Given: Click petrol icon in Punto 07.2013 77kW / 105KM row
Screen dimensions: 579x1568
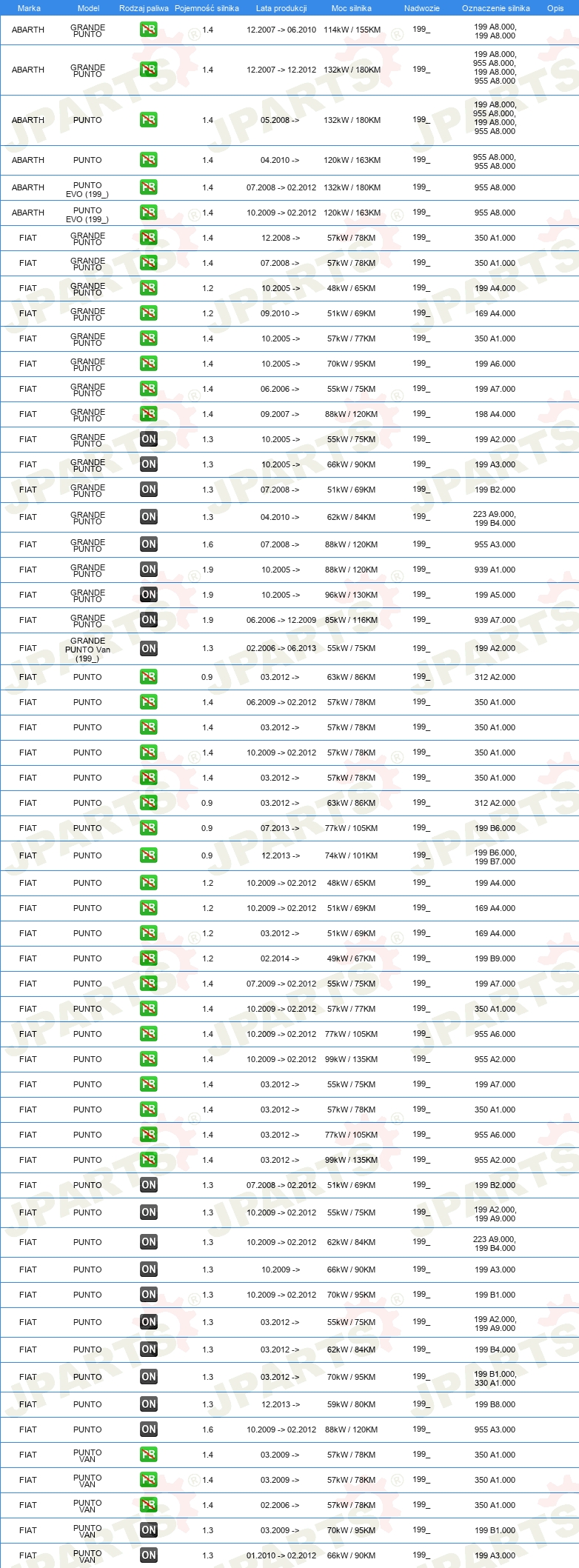Looking at the screenshot, I should pyautogui.click(x=148, y=828).
